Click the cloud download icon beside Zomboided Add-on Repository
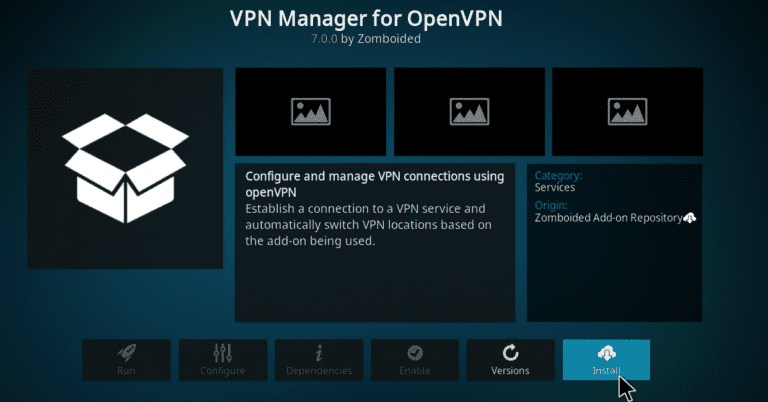 point(690,218)
